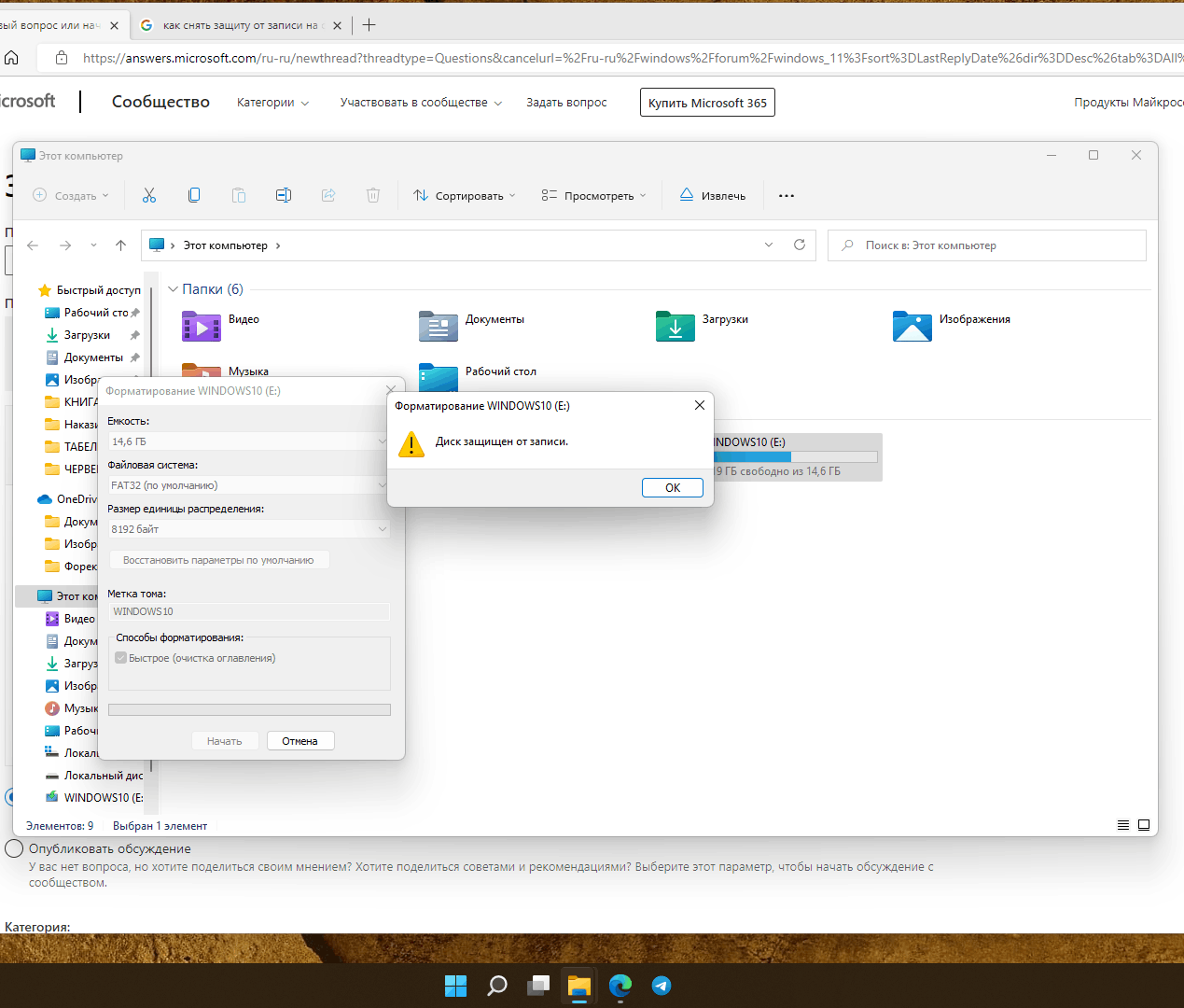Screen dimensions: 1184x1008
Task: Open the Windows Start button on taskbar
Action: pyautogui.click(x=455, y=986)
